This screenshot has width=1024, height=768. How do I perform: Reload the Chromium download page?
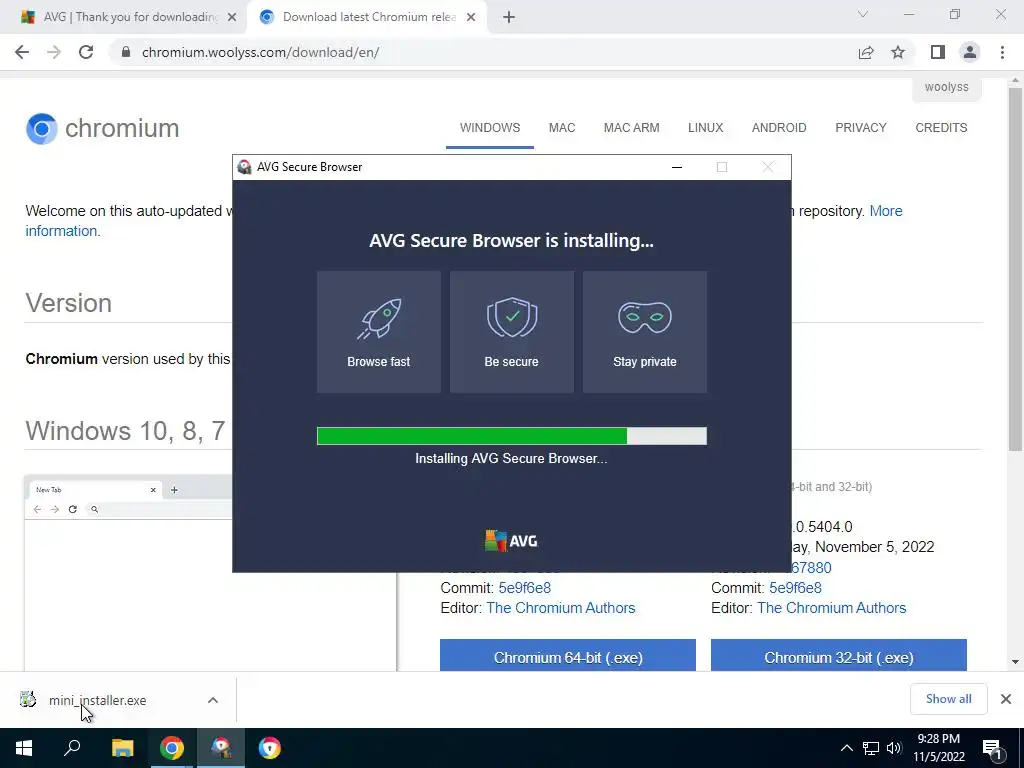click(86, 52)
